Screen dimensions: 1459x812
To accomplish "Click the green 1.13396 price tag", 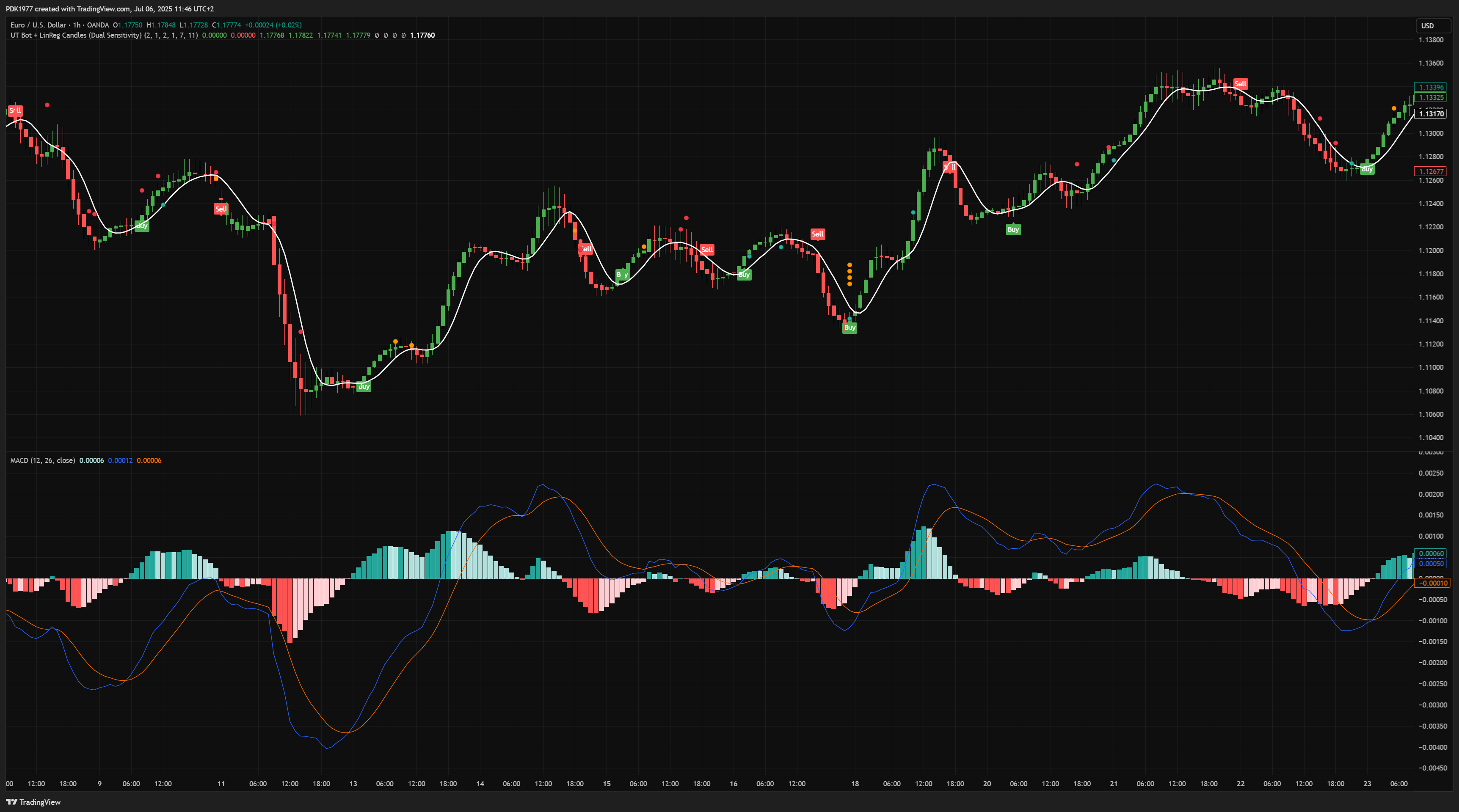I will point(1431,87).
